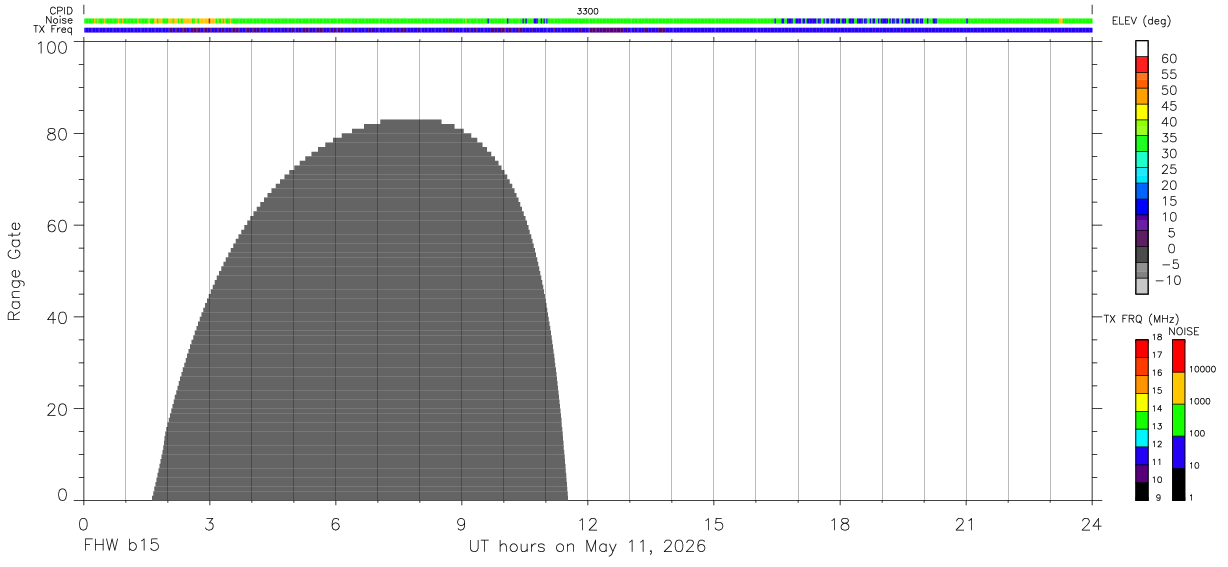This screenshot has width=1228, height=567.
Task: Click the blue TX frequency strip above plot
Action: tap(588, 30)
